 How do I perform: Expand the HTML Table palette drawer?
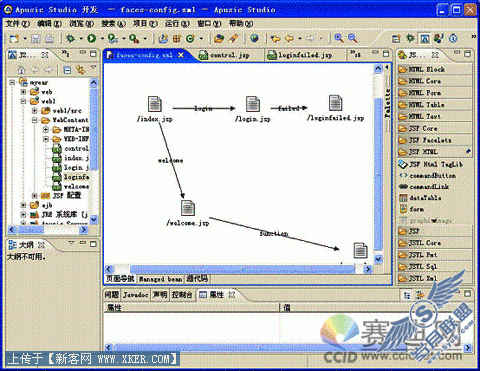(435, 105)
